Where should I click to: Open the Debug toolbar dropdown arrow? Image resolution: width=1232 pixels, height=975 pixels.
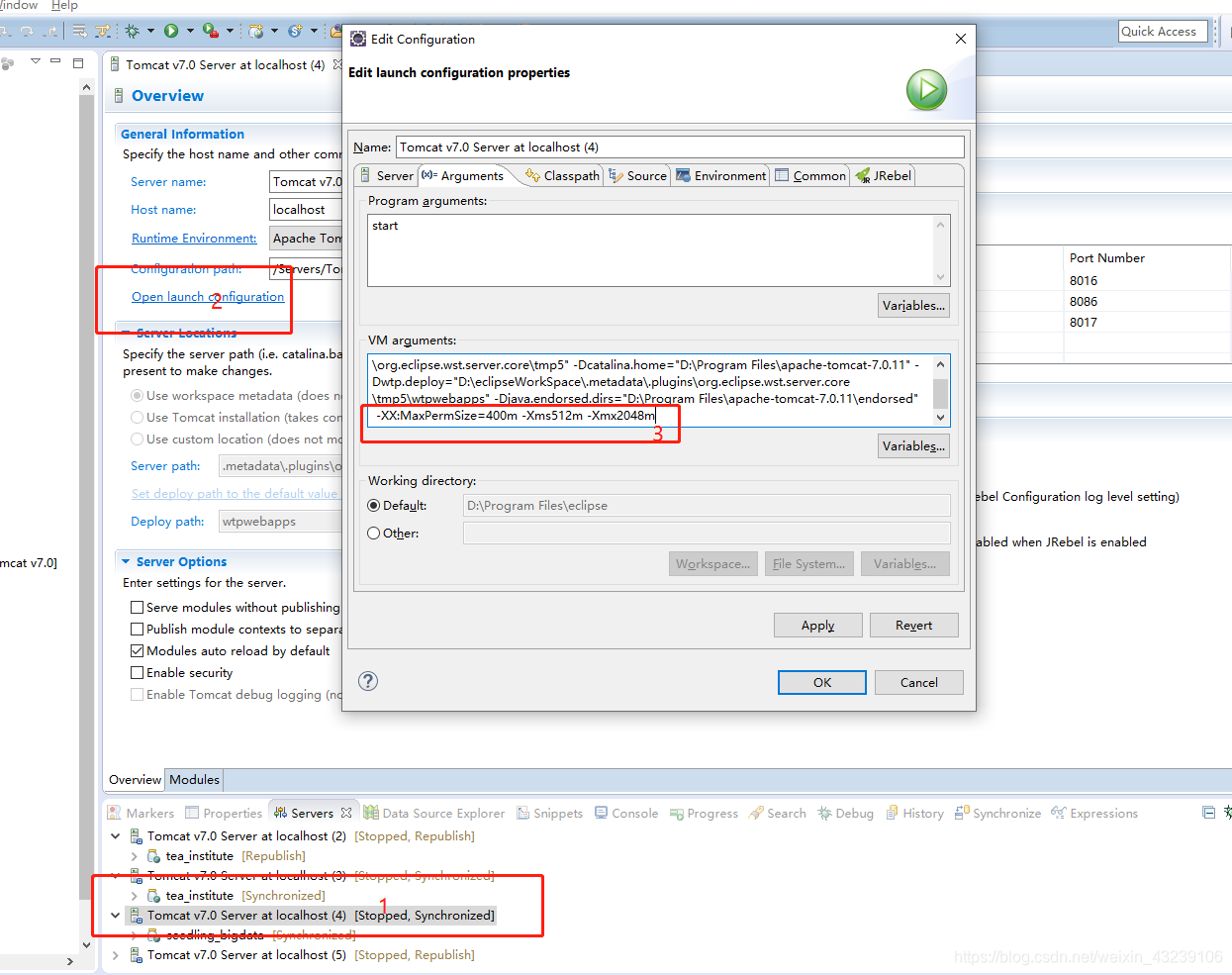[150, 31]
